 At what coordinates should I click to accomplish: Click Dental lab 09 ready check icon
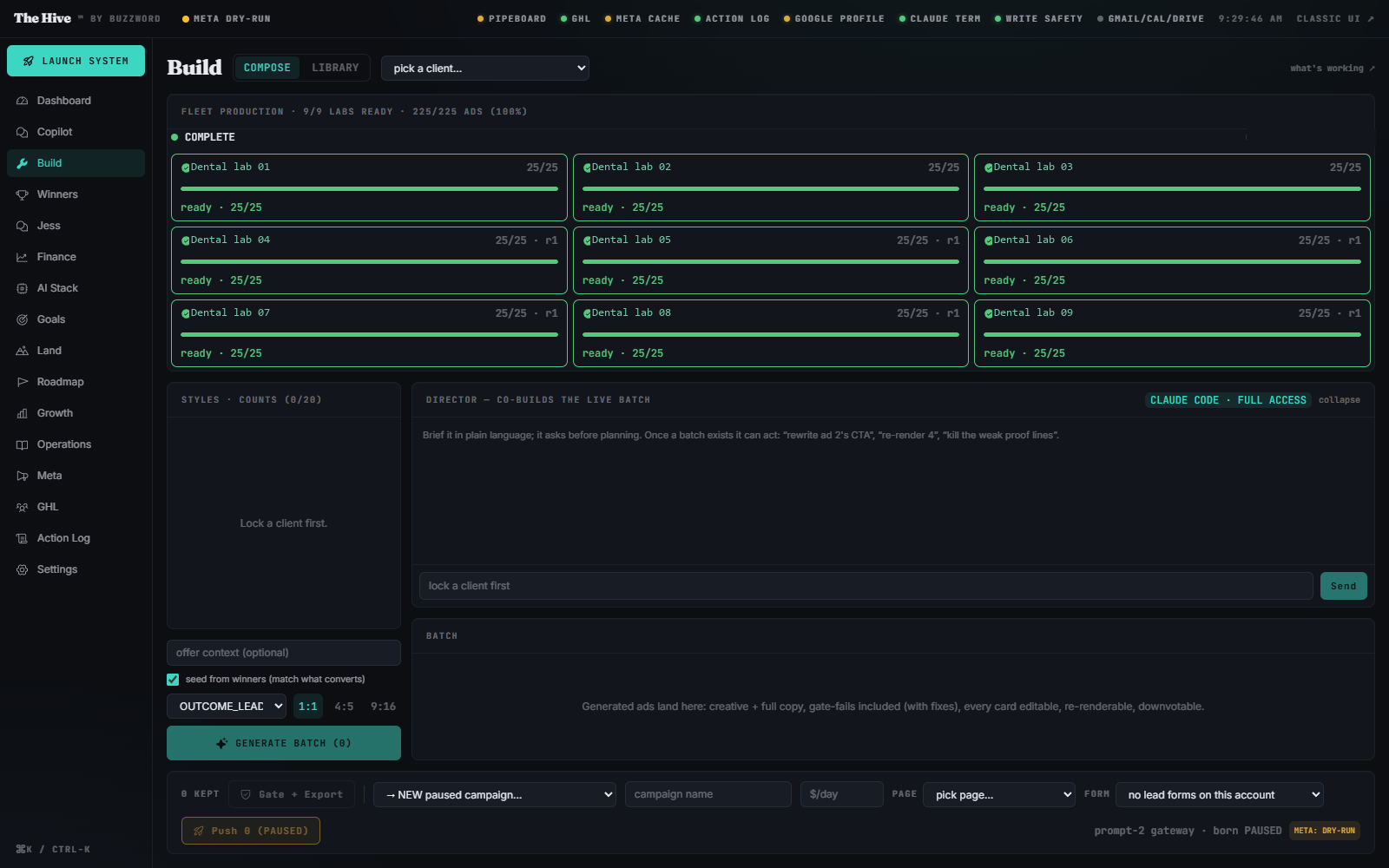click(x=988, y=313)
